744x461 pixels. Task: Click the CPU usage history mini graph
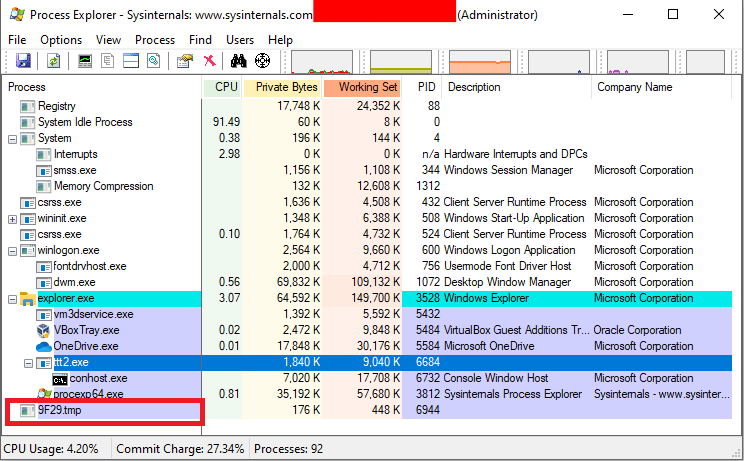click(x=322, y=62)
